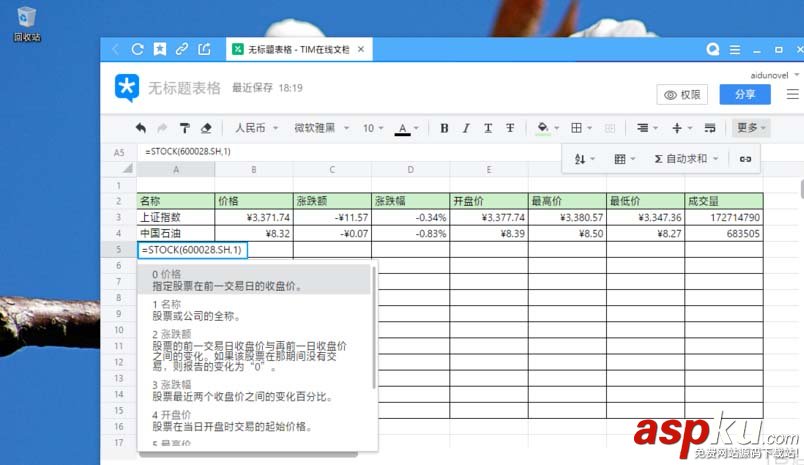Click the merge cells icon
The height and width of the screenshot is (465, 804).
pos(610,128)
